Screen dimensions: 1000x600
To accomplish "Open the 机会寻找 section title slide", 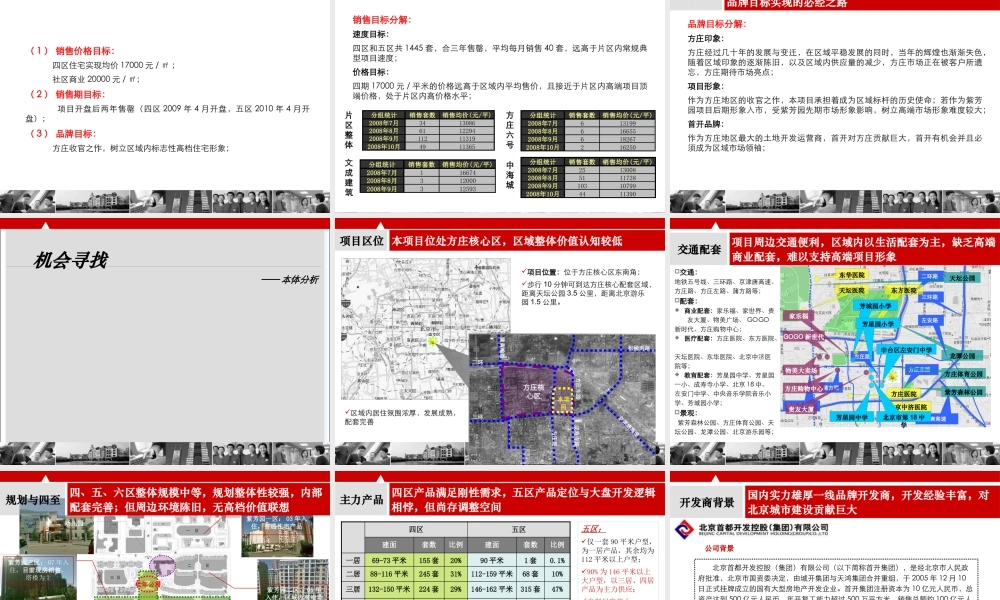I will coord(165,341).
